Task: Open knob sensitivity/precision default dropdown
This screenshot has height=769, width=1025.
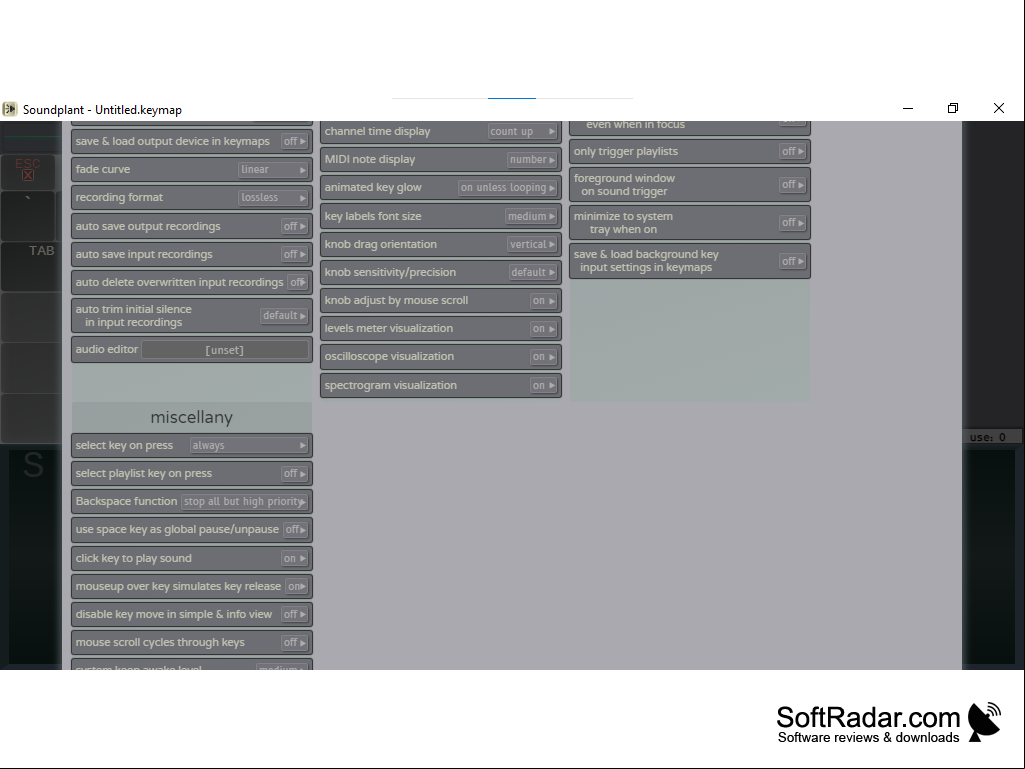Action: coord(533,273)
